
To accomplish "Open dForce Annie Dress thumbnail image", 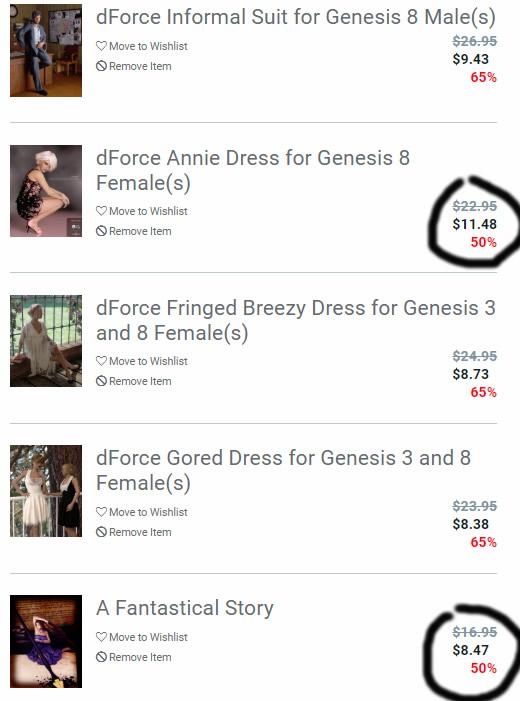I will tap(46, 191).
